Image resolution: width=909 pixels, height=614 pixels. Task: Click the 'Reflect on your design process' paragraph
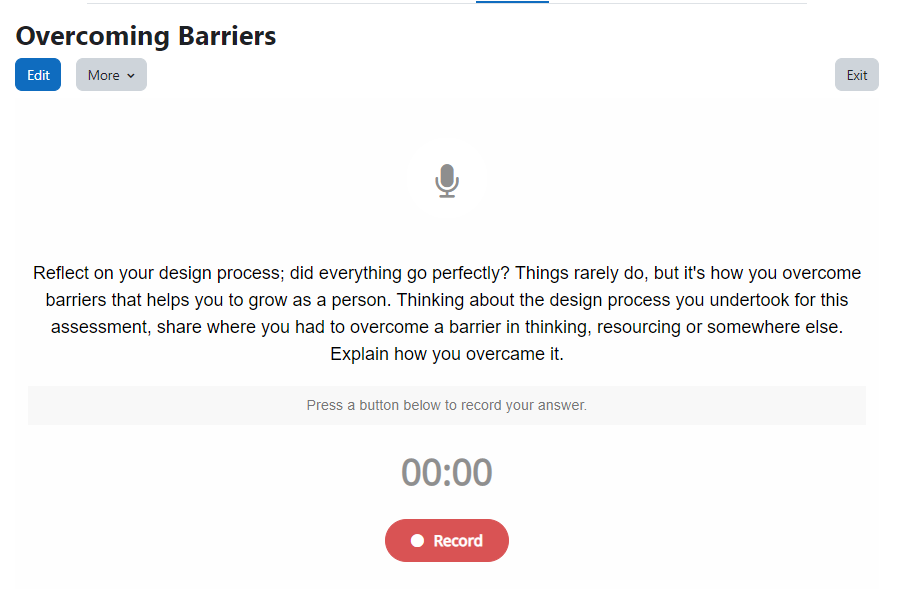(x=447, y=313)
